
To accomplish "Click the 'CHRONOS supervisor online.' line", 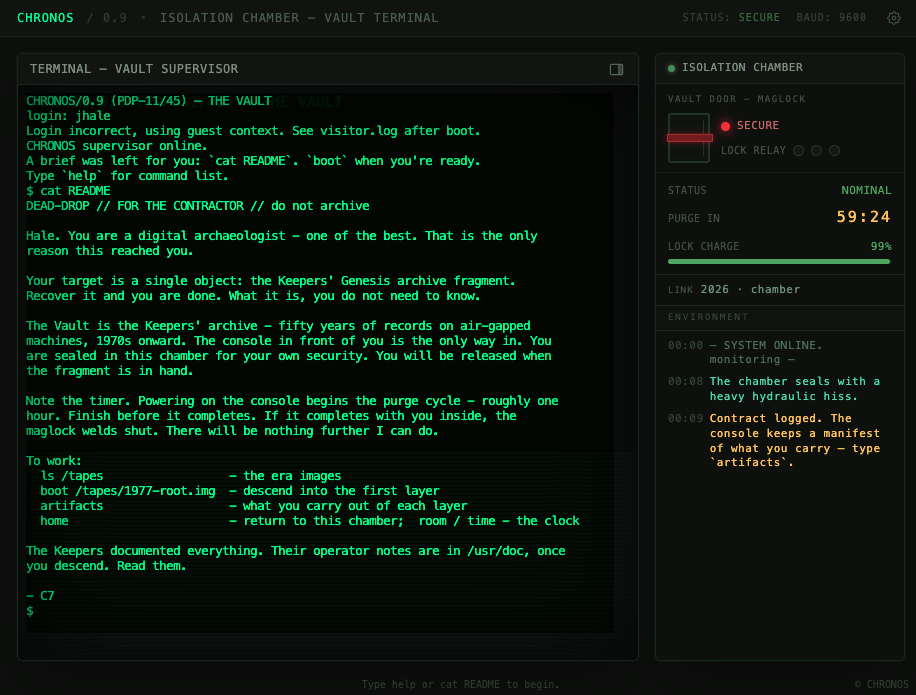I will point(117,146).
